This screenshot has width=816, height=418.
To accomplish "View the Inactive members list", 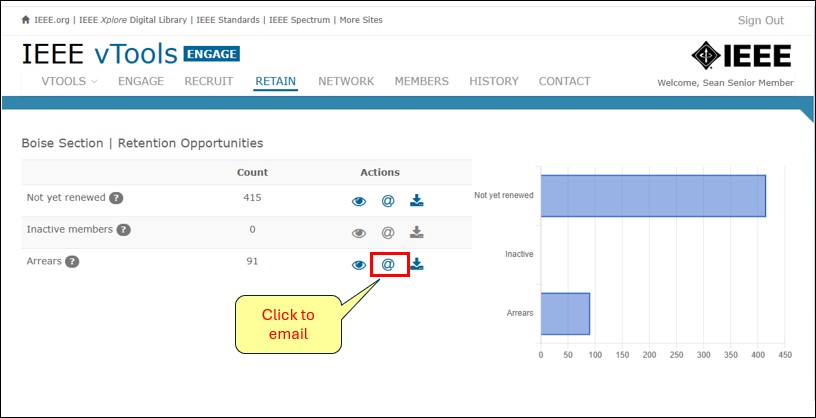I will click(359, 233).
